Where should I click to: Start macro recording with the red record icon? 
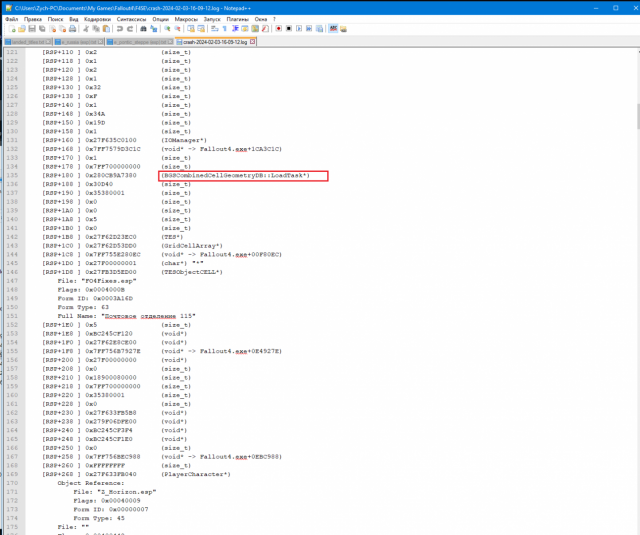(278, 29)
